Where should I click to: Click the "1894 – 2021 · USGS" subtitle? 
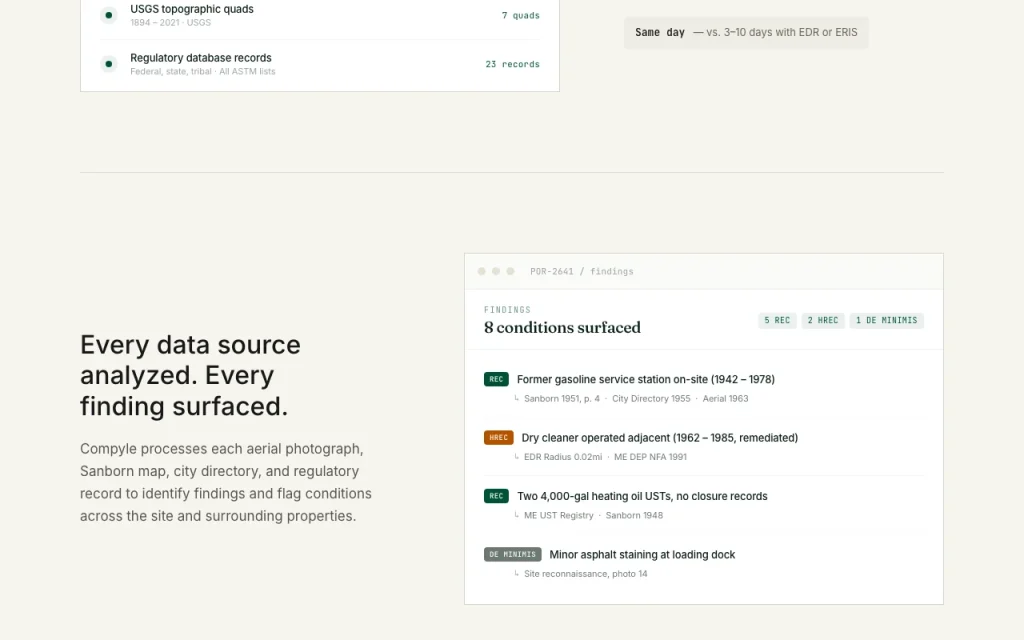tap(170, 23)
